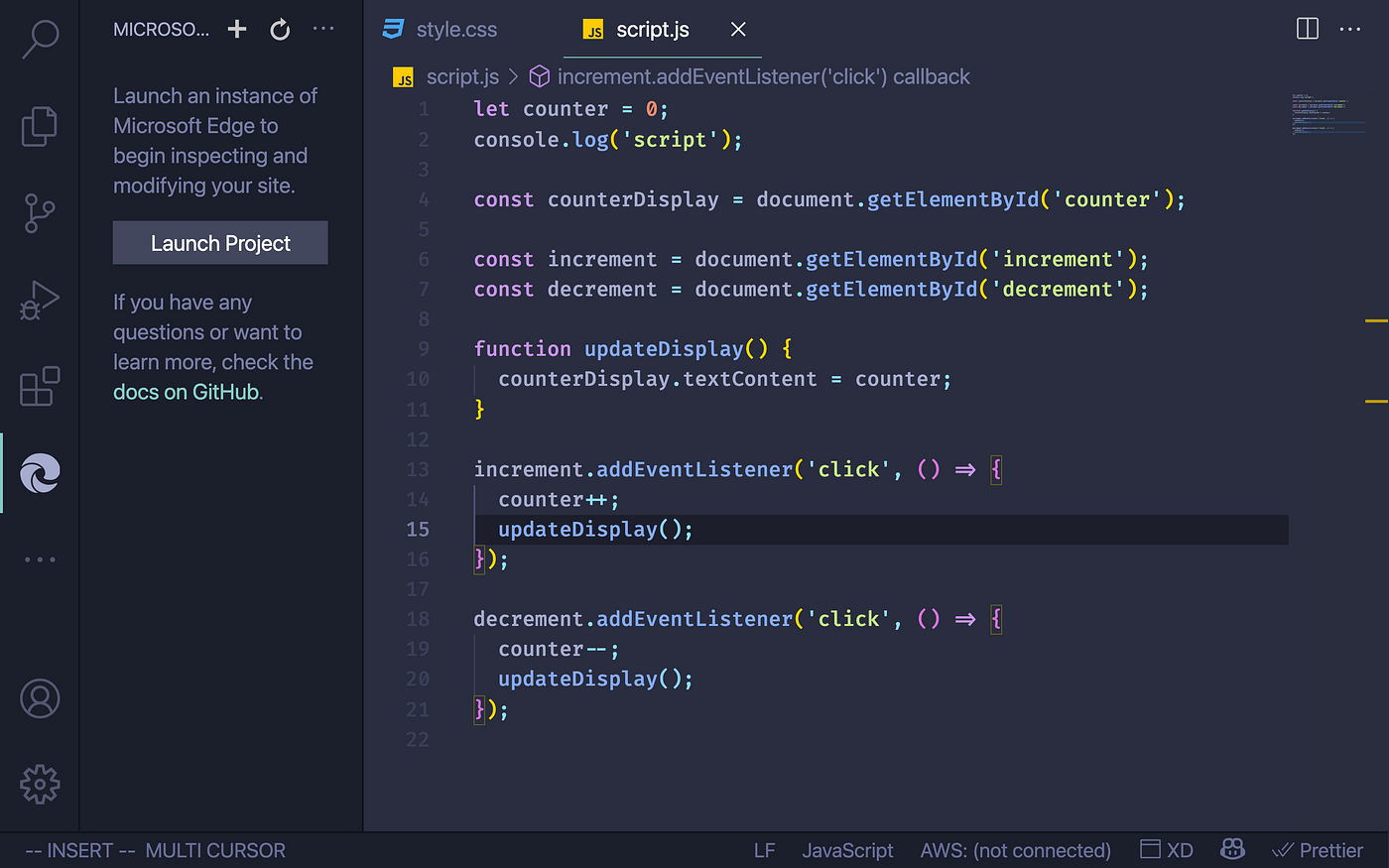
Task: Open the Run and Debug view
Action: [39, 299]
